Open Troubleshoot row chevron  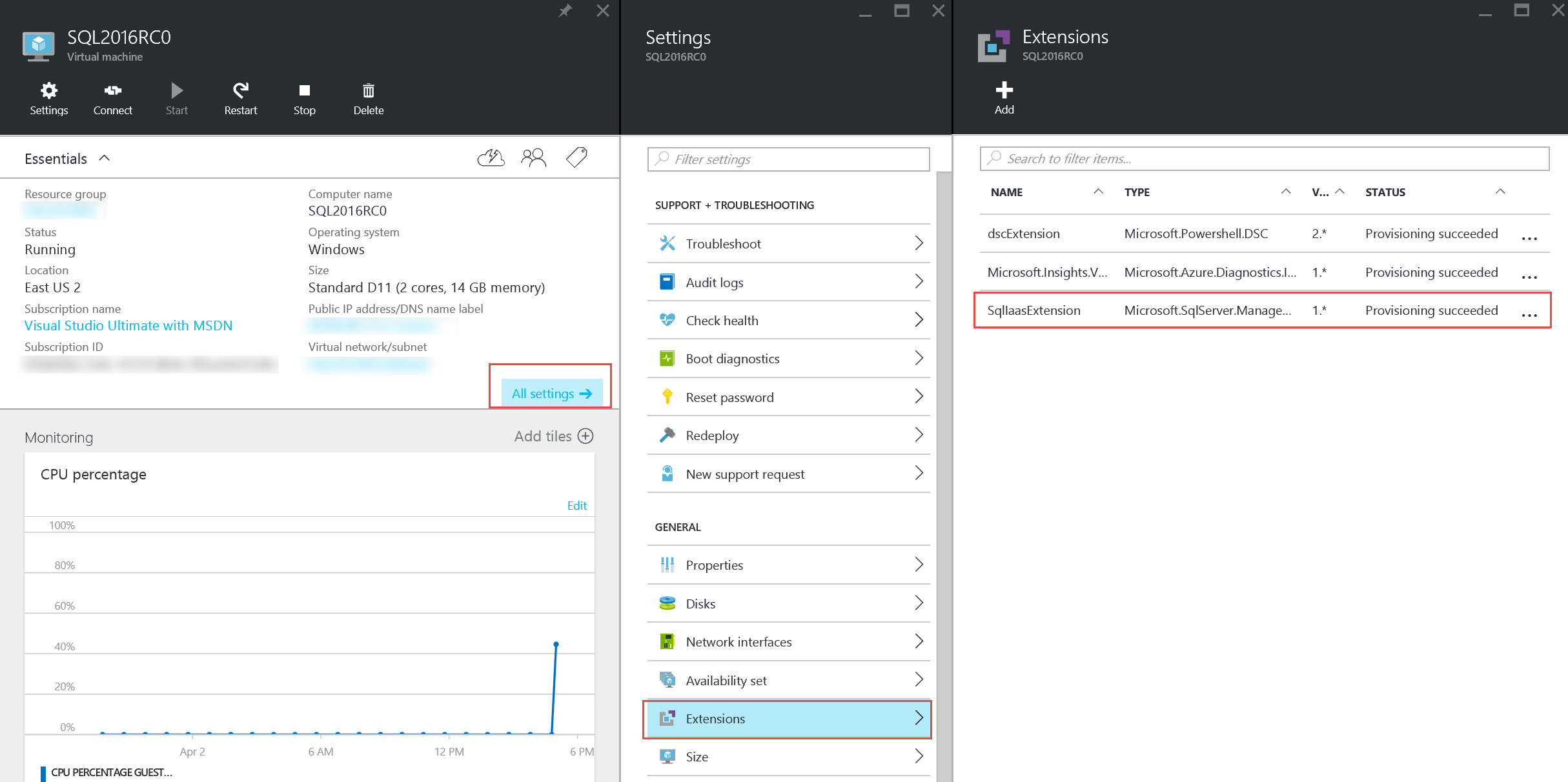tap(919, 243)
